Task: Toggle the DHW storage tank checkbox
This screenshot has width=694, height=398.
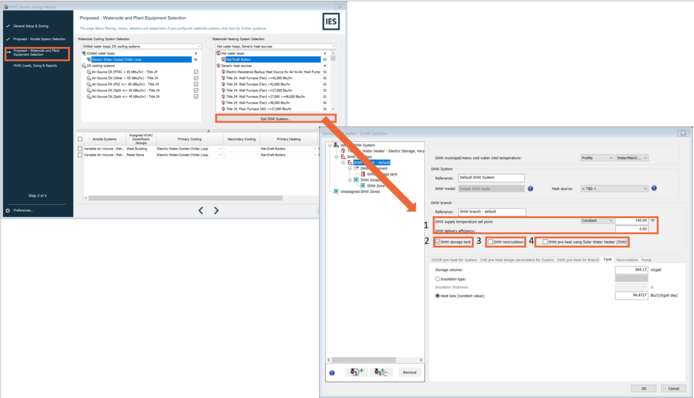Action: coord(438,242)
